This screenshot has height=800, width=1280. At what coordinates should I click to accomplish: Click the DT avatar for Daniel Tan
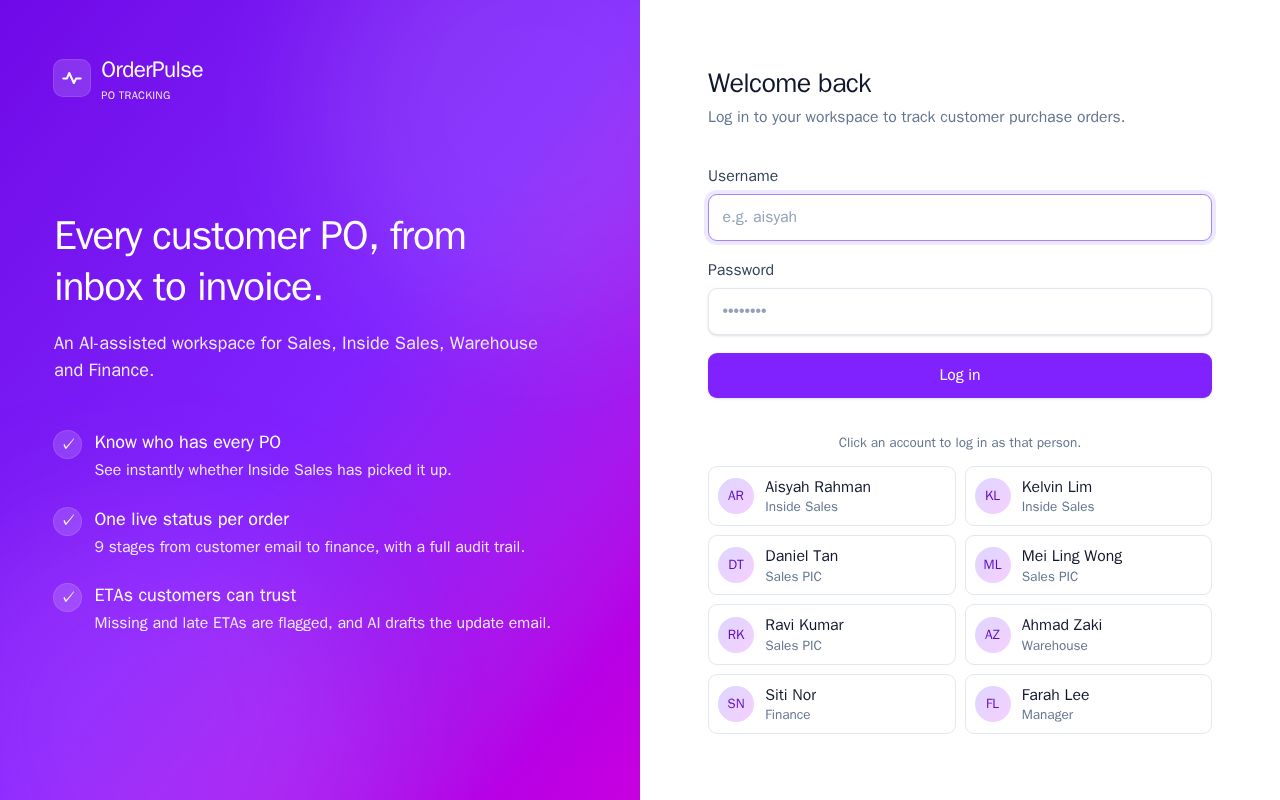(736, 565)
